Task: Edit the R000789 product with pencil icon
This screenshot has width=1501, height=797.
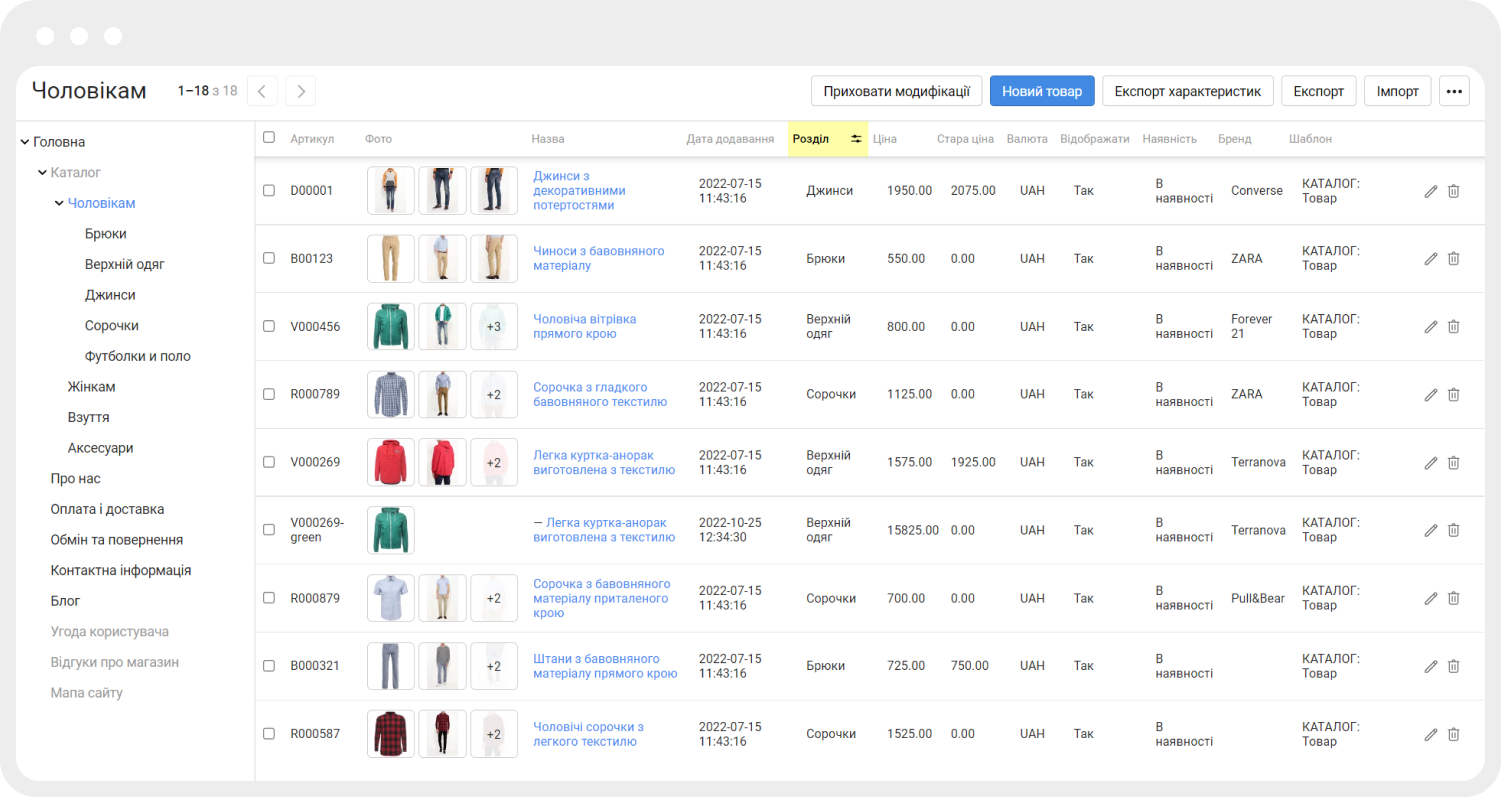Action: (1431, 395)
